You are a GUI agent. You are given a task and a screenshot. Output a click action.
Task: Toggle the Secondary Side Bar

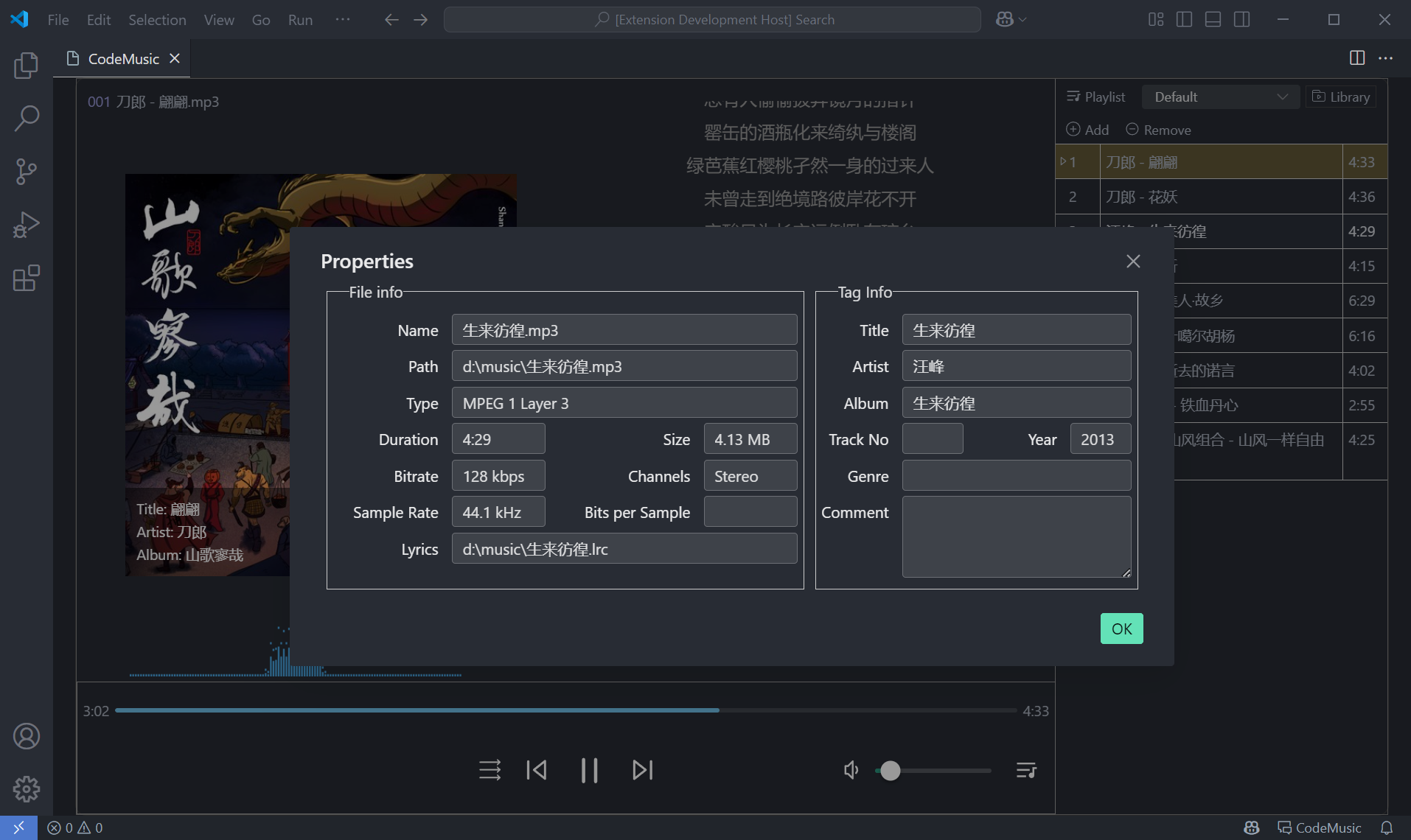(1242, 20)
